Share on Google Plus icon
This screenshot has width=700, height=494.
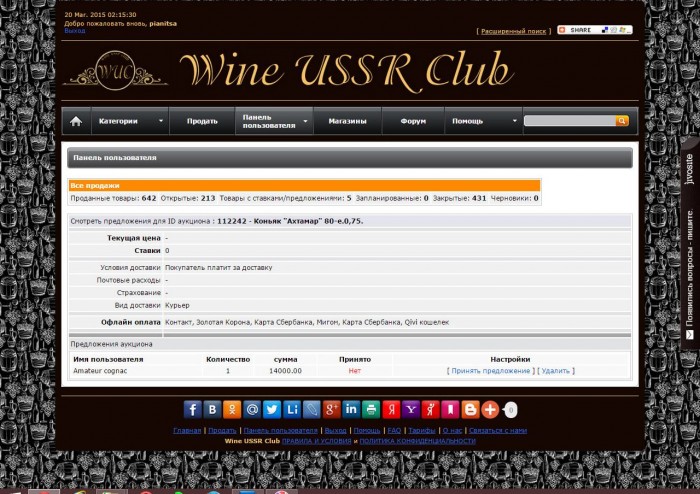[x=332, y=409]
